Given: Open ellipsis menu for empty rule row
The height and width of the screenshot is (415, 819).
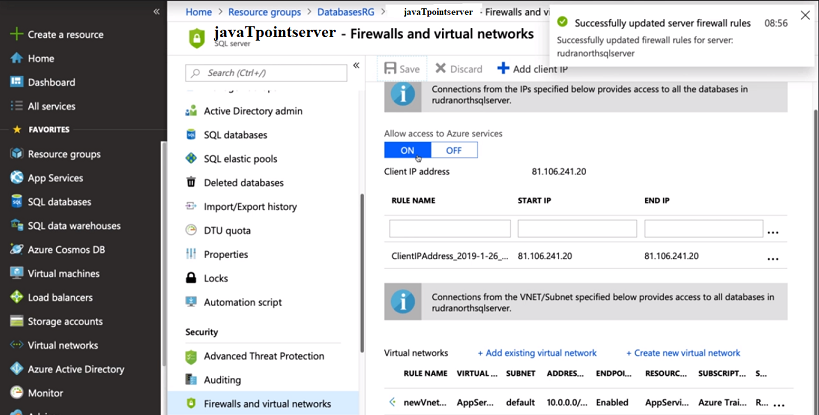Looking at the screenshot, I should (x=773, y=232).
